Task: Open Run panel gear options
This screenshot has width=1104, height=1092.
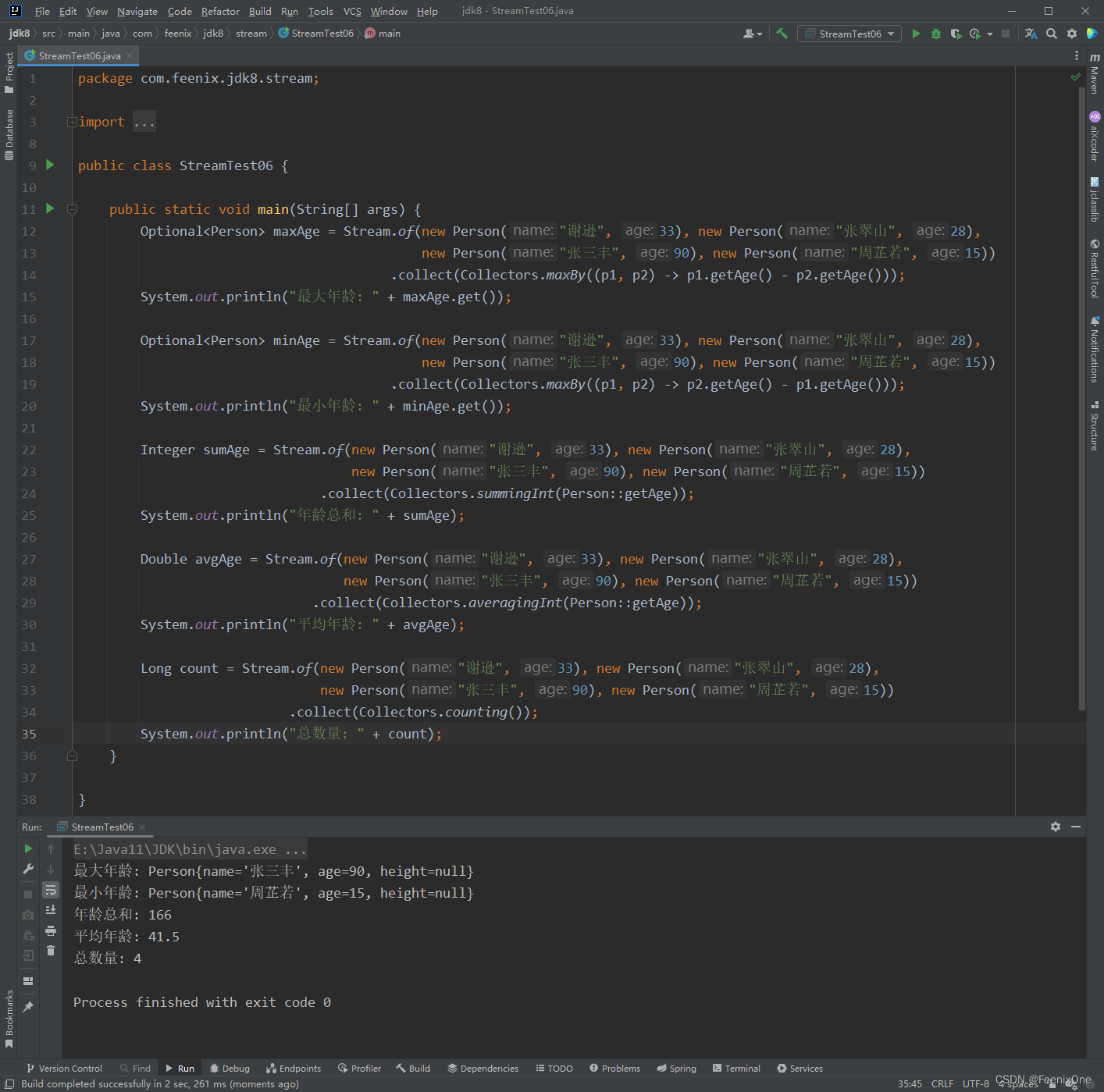Action: (x=1056, y=827)
